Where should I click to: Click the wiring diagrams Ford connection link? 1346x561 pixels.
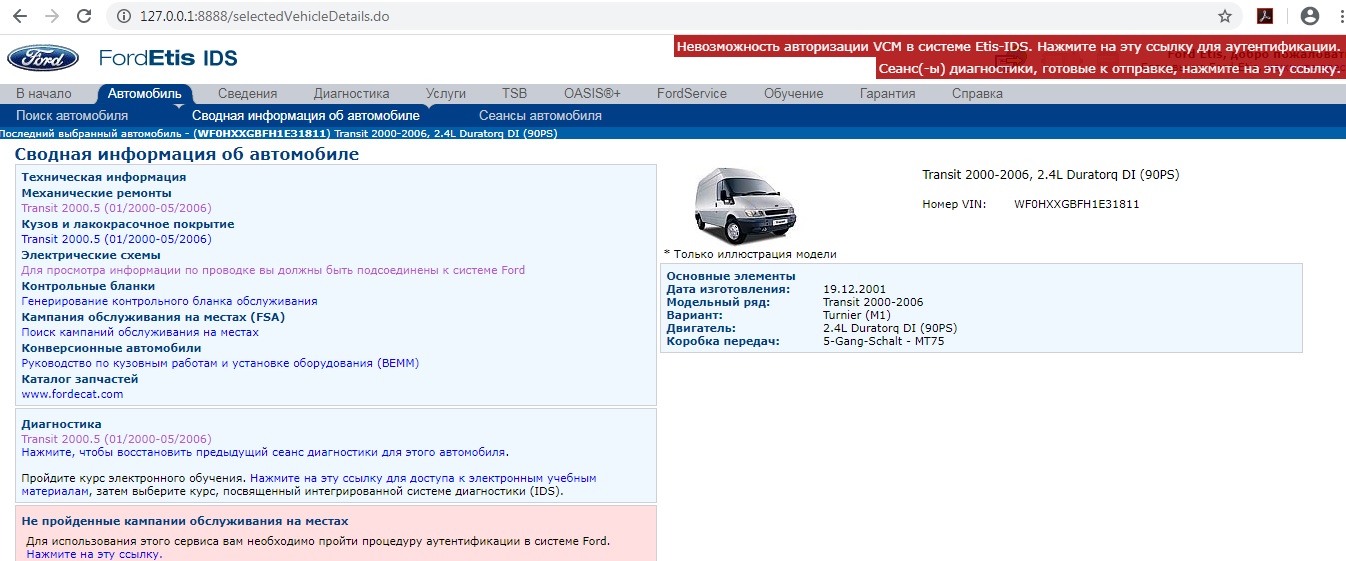273,270
